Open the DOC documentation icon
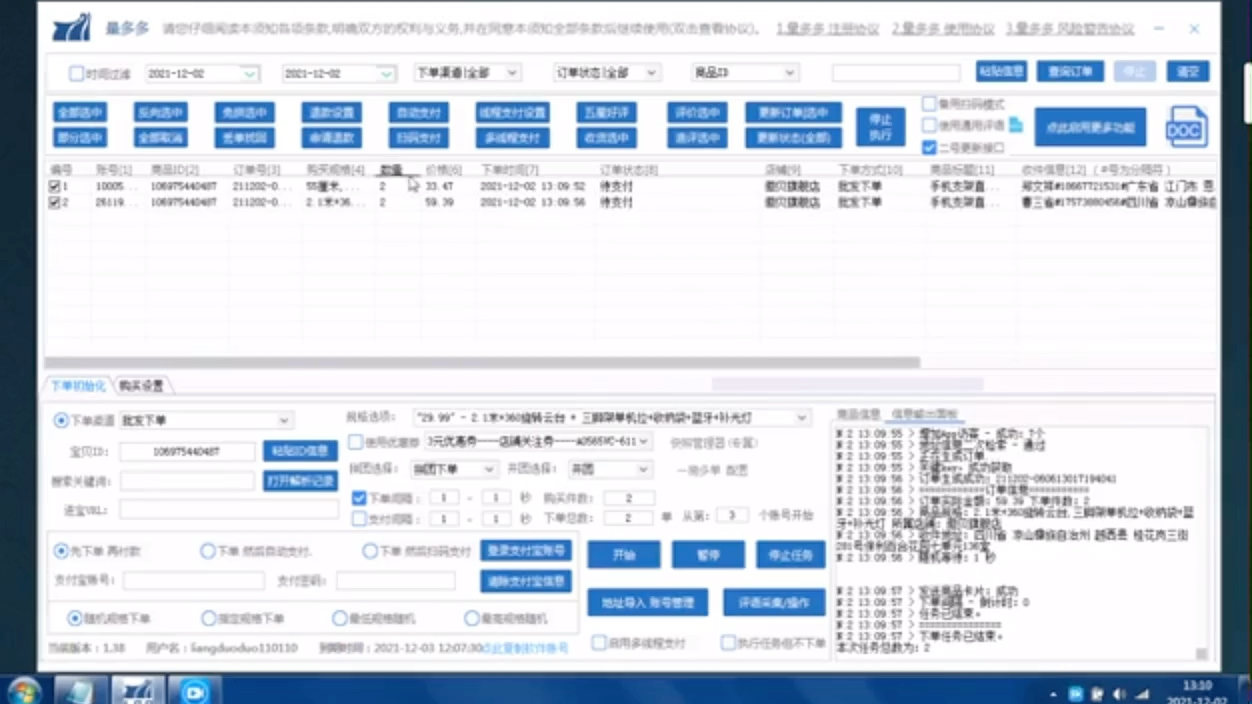The image size is (1252, 704). [x=1186, y=126]
